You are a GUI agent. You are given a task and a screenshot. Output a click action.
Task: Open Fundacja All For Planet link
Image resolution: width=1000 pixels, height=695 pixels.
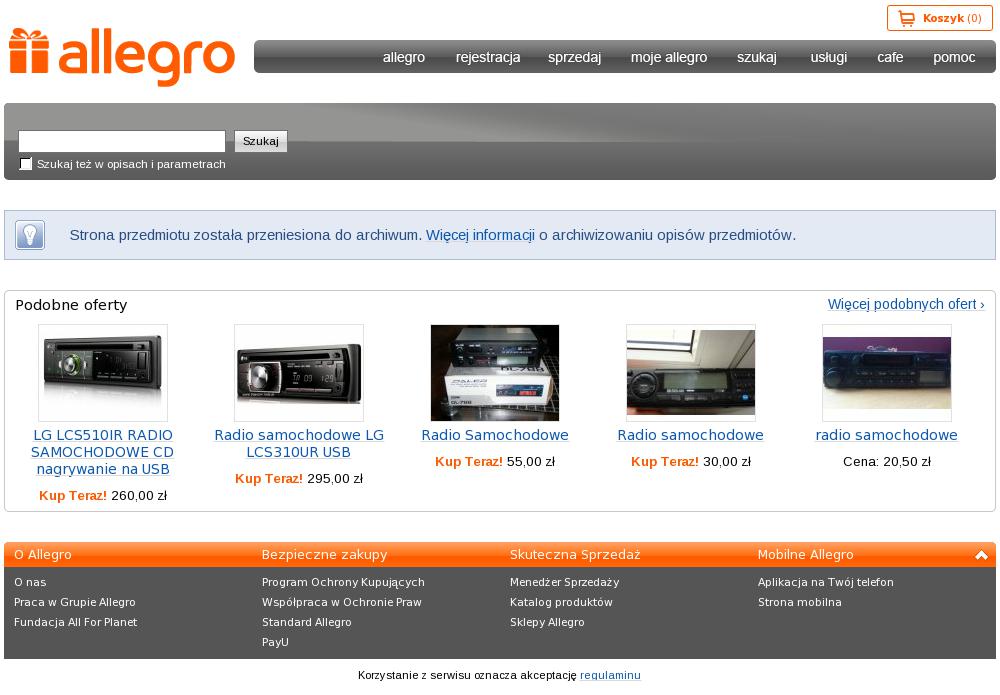pos(75,622)
